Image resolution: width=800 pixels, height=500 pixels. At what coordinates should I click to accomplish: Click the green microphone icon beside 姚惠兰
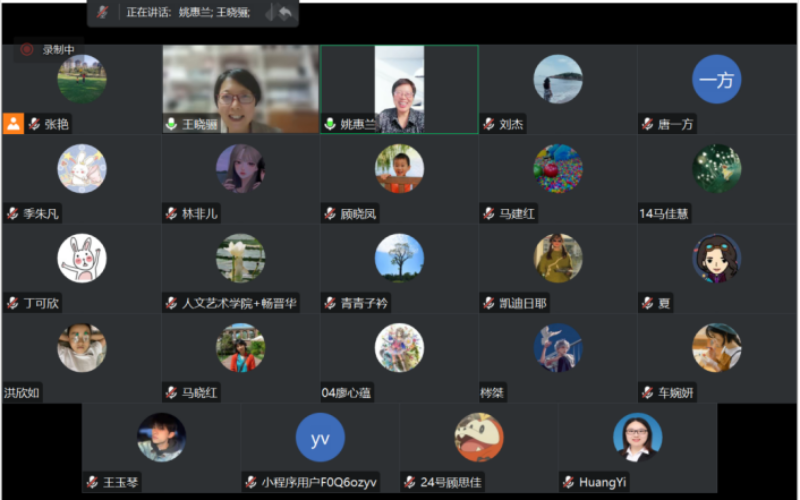330,125
